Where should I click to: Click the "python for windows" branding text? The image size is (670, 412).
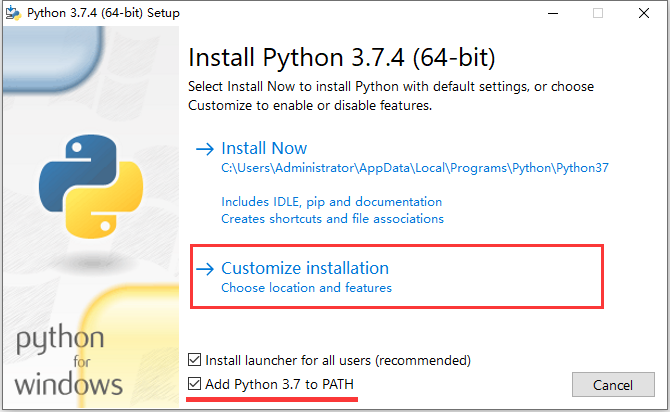(69, 360)
